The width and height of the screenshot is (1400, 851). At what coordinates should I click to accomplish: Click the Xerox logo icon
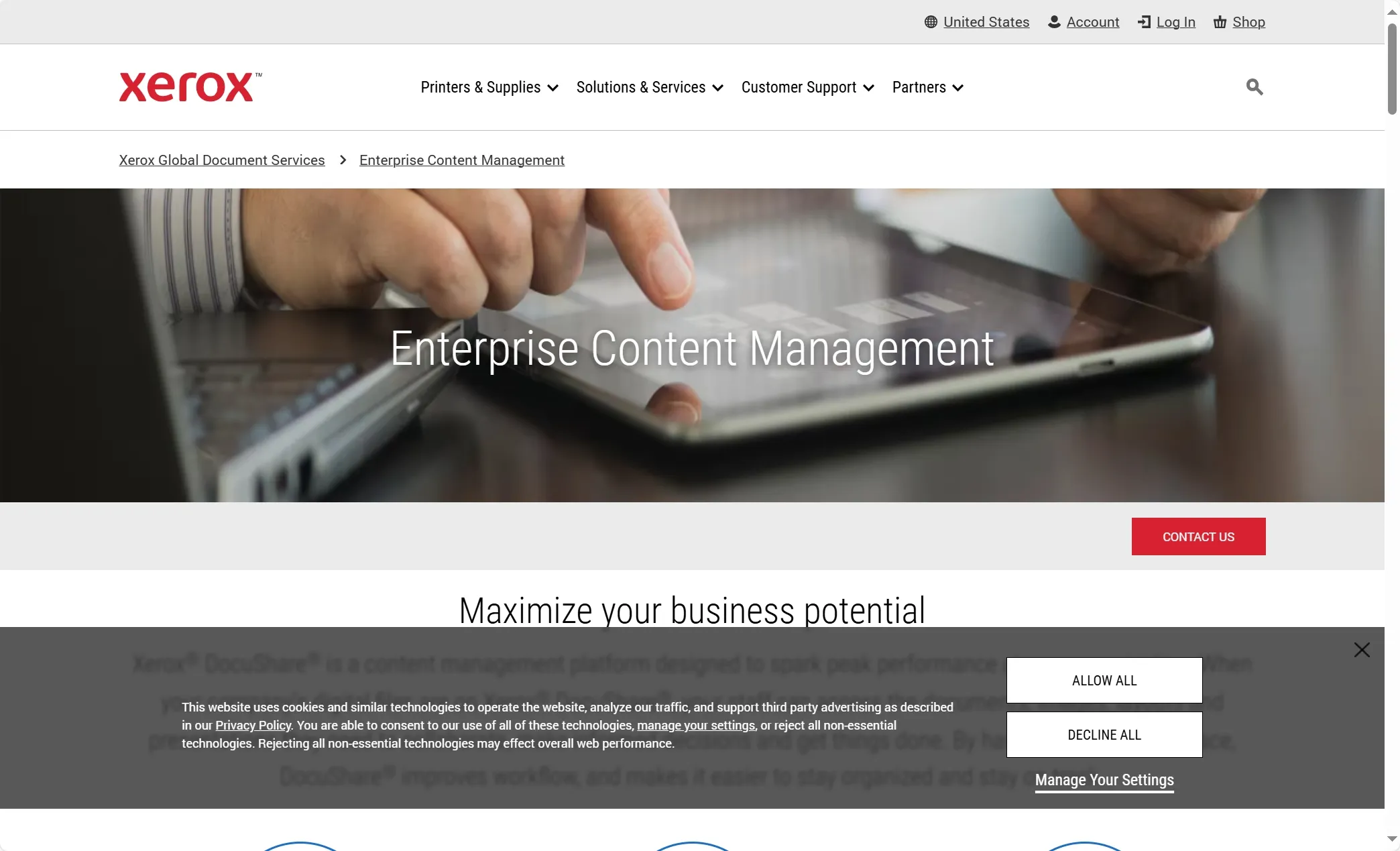tap(190, 87)
